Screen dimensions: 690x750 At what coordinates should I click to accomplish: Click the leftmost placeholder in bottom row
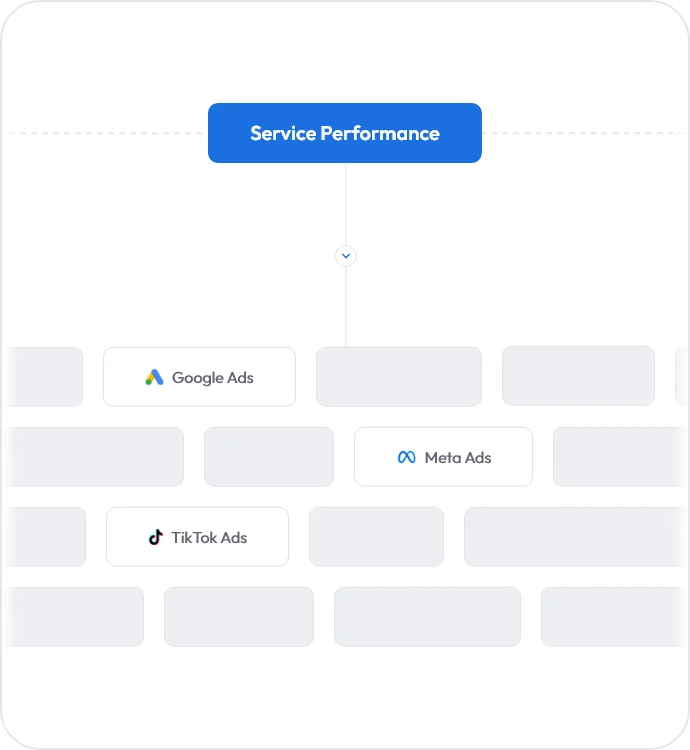(75, 616)
